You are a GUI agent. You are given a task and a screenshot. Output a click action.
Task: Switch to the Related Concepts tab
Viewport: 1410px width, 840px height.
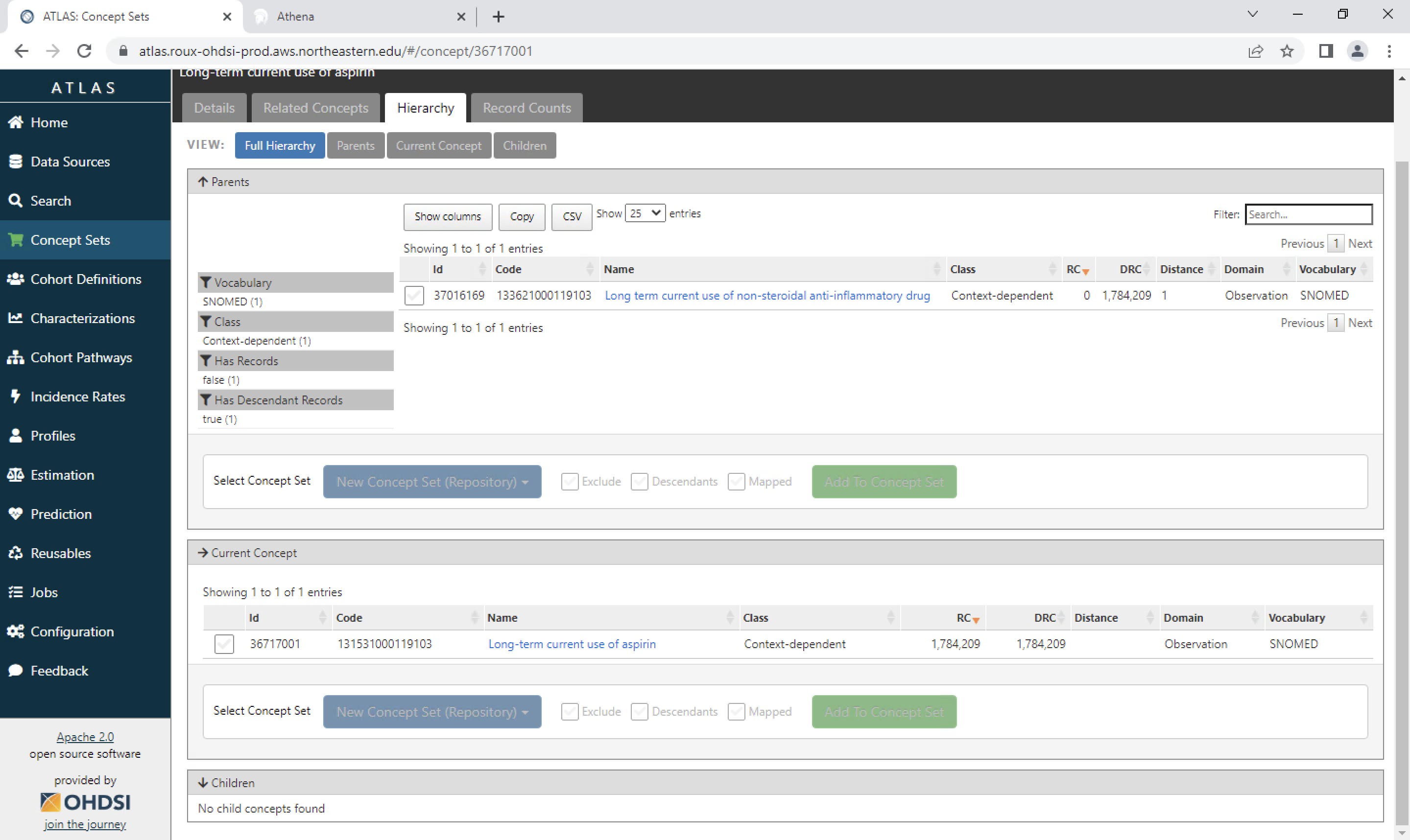(315, 108)
